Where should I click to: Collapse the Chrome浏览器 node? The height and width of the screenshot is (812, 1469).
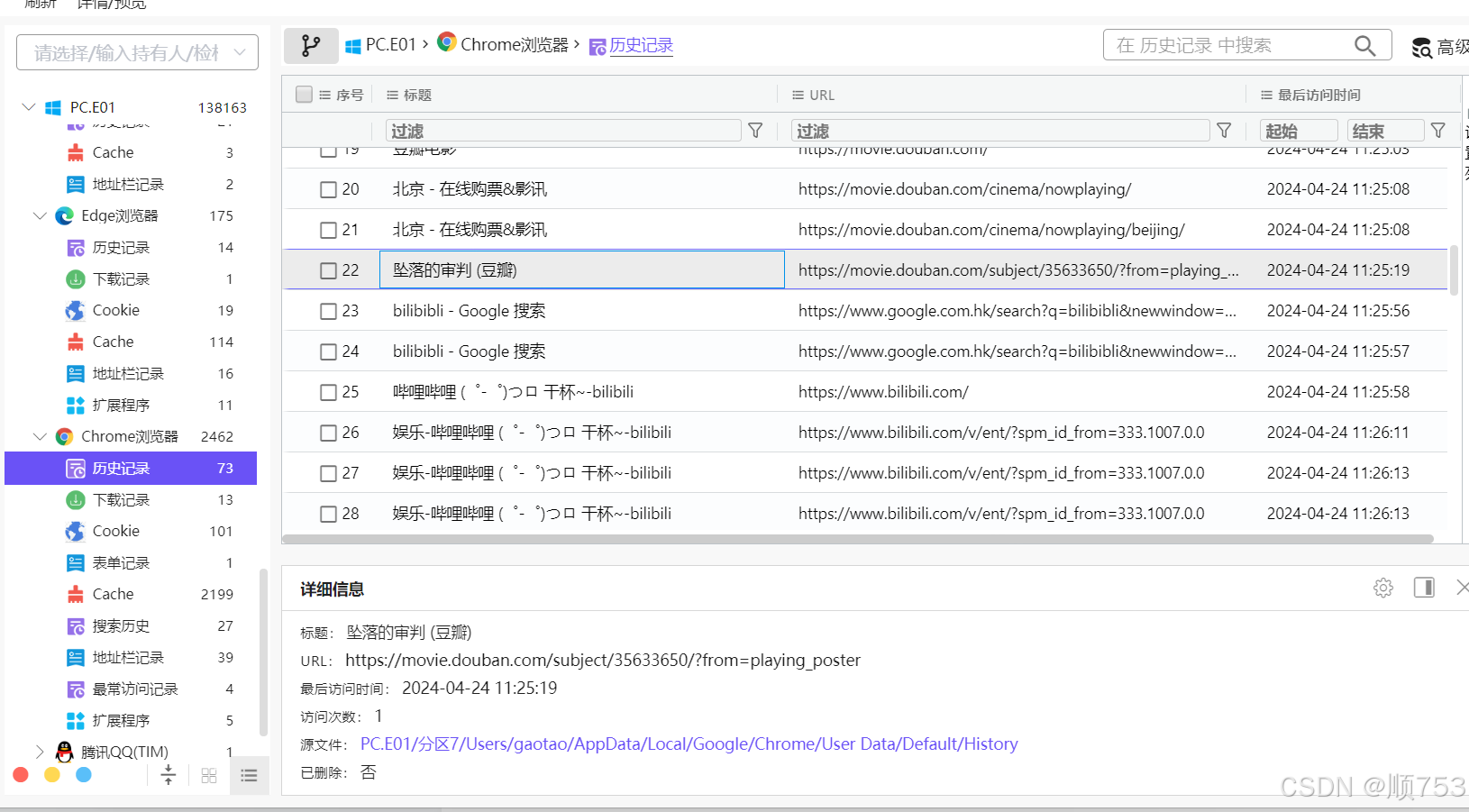click(x=40, y=436)
